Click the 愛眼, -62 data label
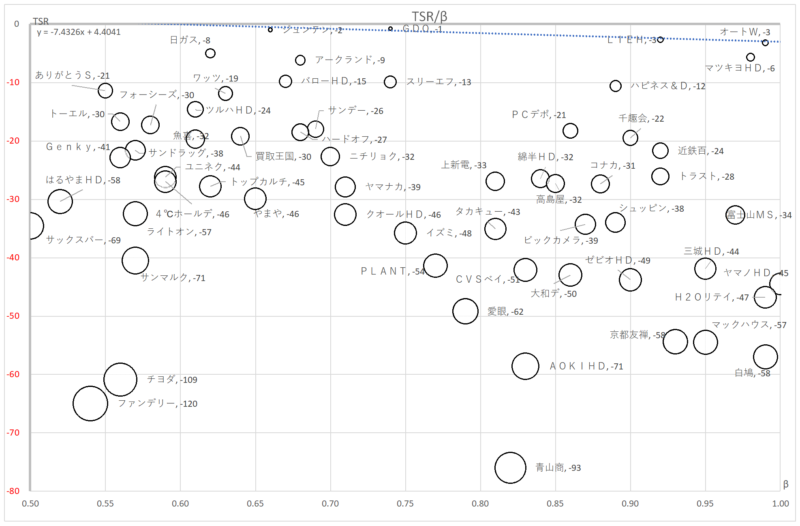Image resolution: width=800 pixels, height=526 pixels. [x=505, y=312]
